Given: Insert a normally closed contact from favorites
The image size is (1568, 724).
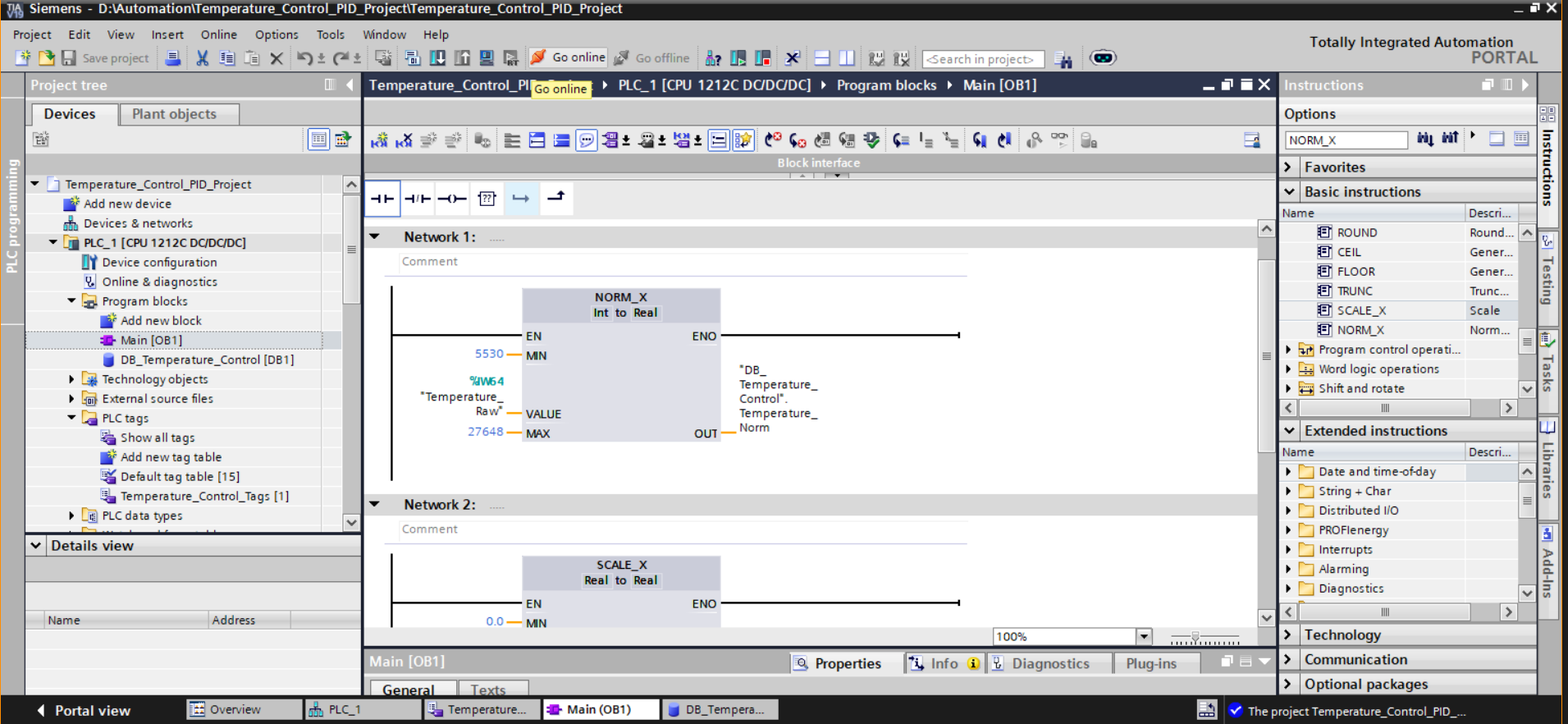Looking at the screenshot, I should click(418, 199).
